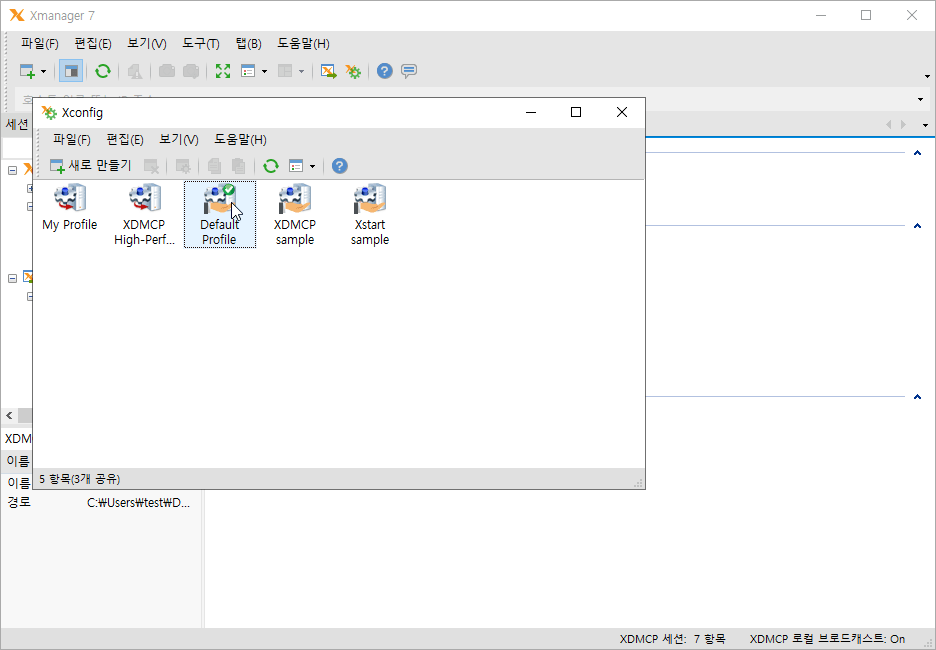Launch Xstart from the Xmanager toolbar

pos(328,72)
